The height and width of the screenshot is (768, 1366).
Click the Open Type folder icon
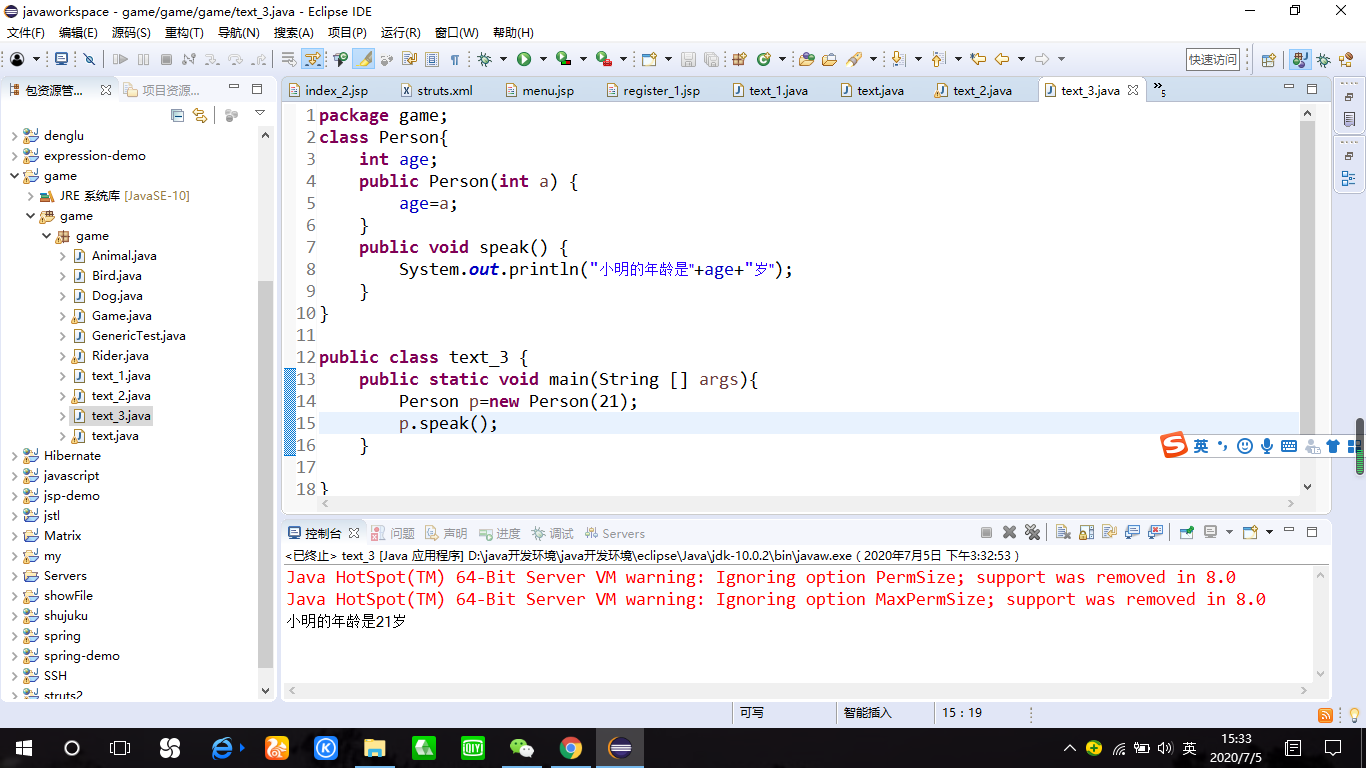806,59
